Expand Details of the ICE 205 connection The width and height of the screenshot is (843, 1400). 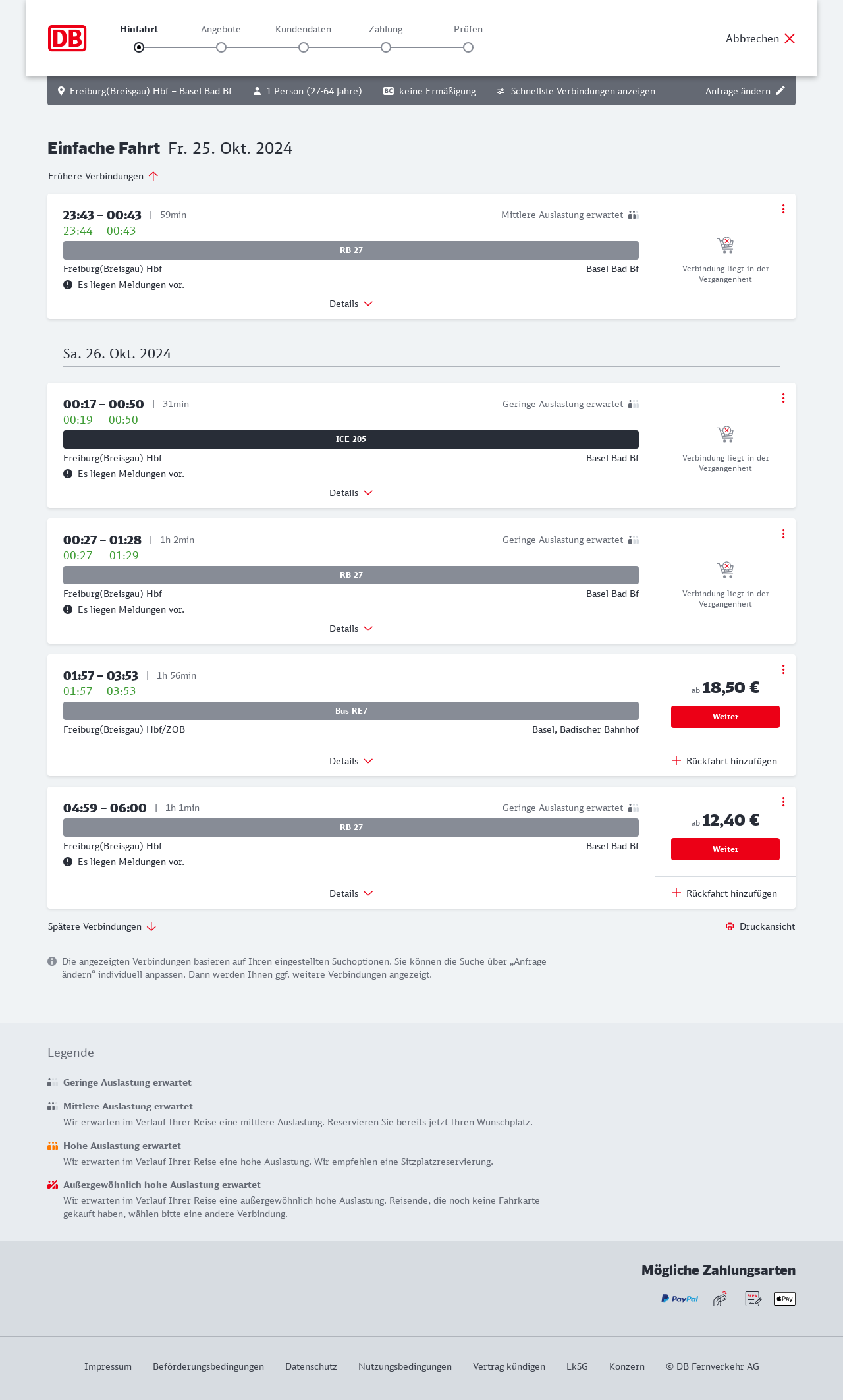point(351,493)
